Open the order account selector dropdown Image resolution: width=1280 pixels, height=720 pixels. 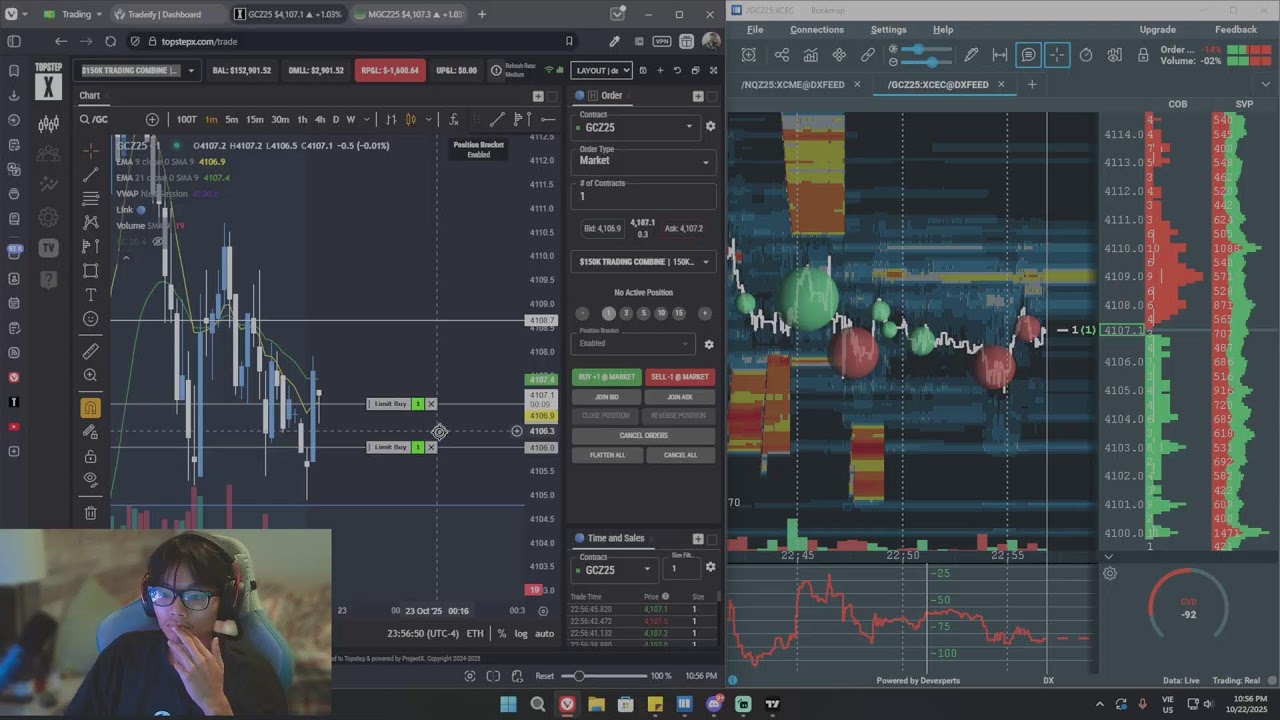[x=643, y=262]
